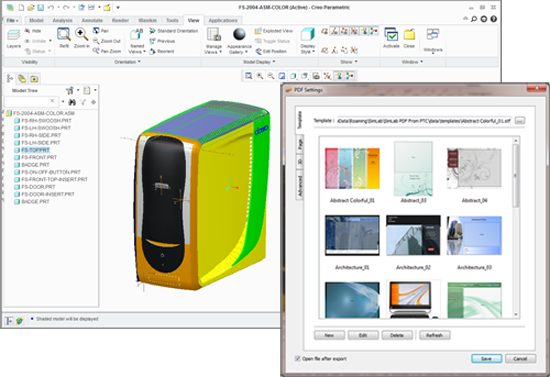The image size is (550, 377).
Task: Click the Standard Orientation icon
Action: tap(152, 31)
